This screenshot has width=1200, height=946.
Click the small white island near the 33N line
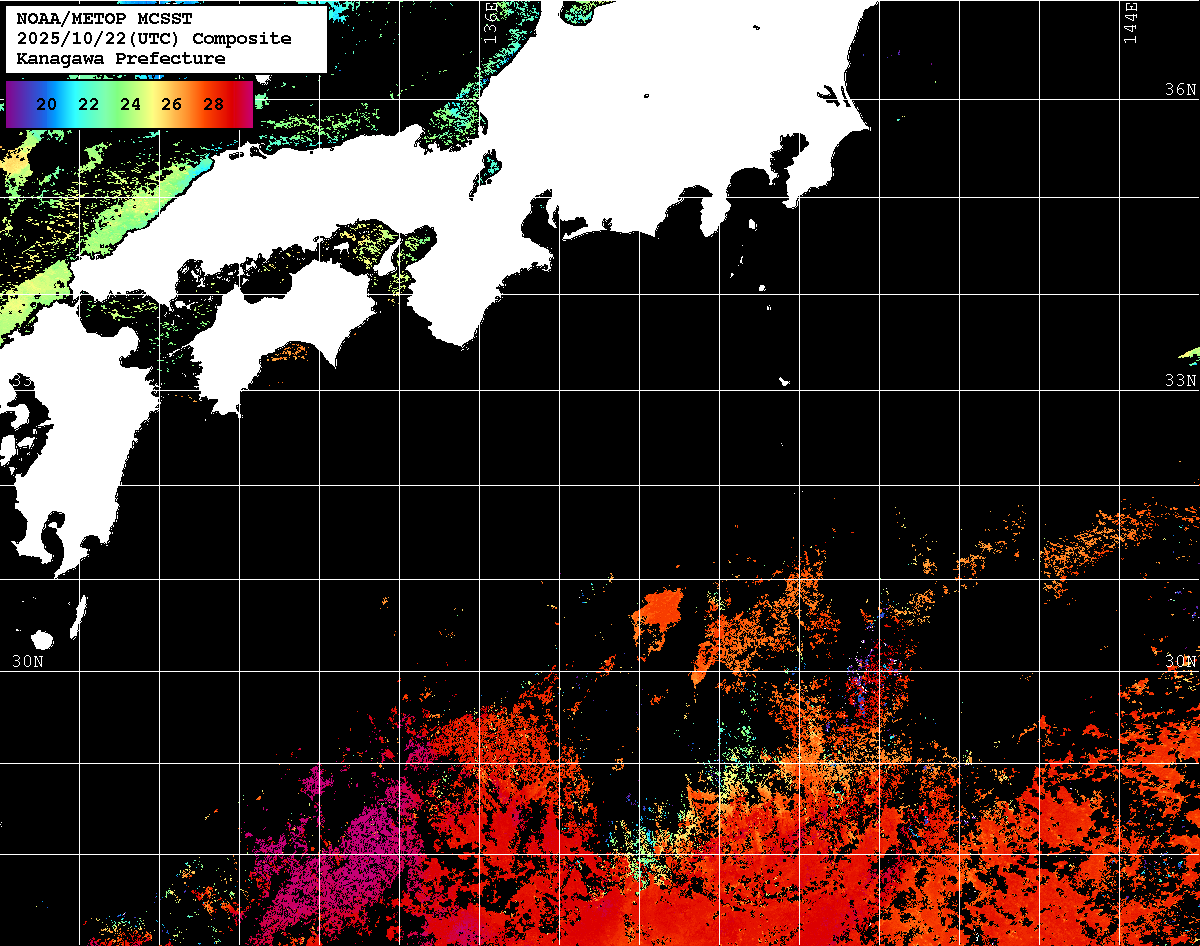click(x=786, y=381)
